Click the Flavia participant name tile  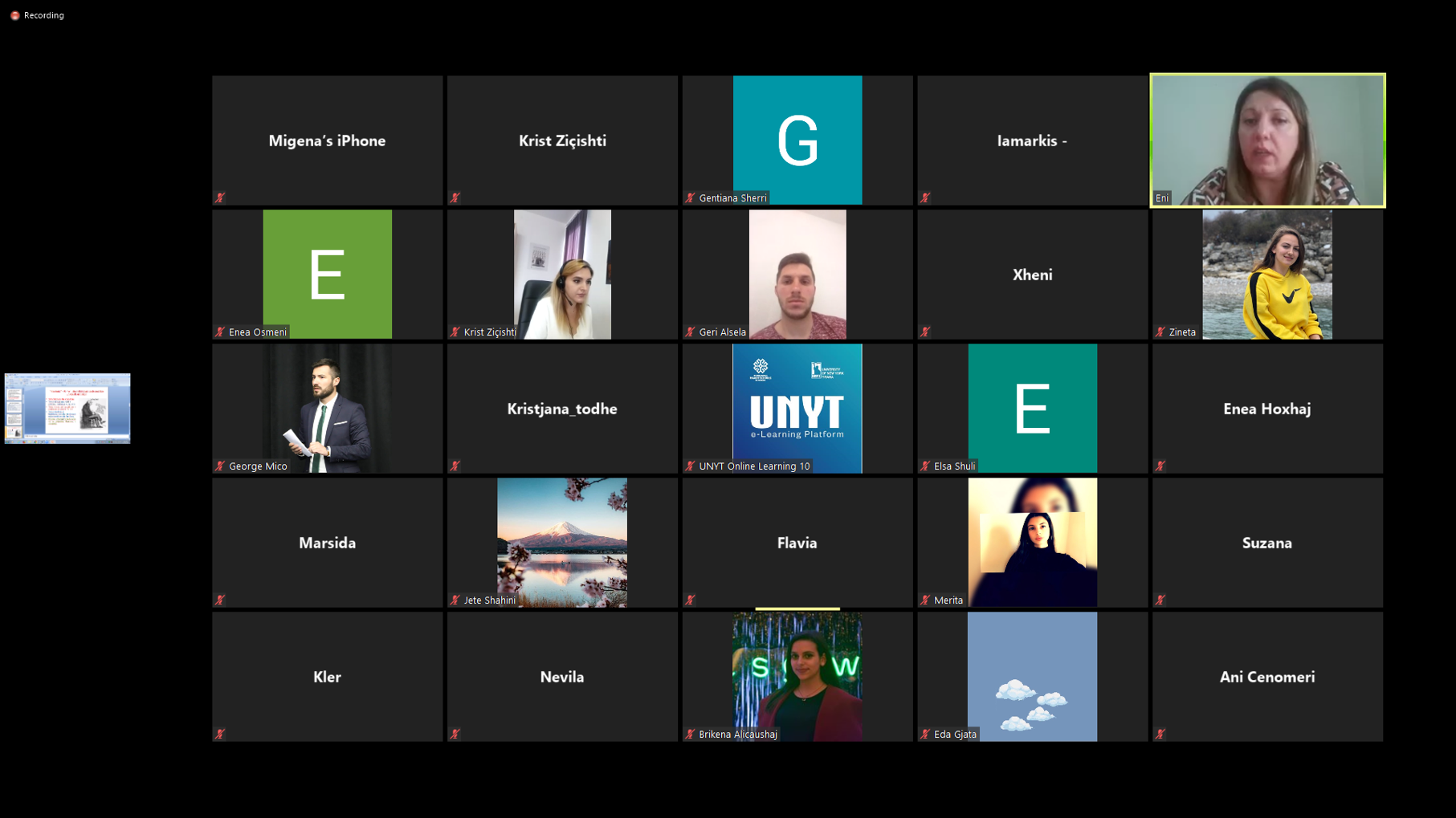[x=797, y=543]
